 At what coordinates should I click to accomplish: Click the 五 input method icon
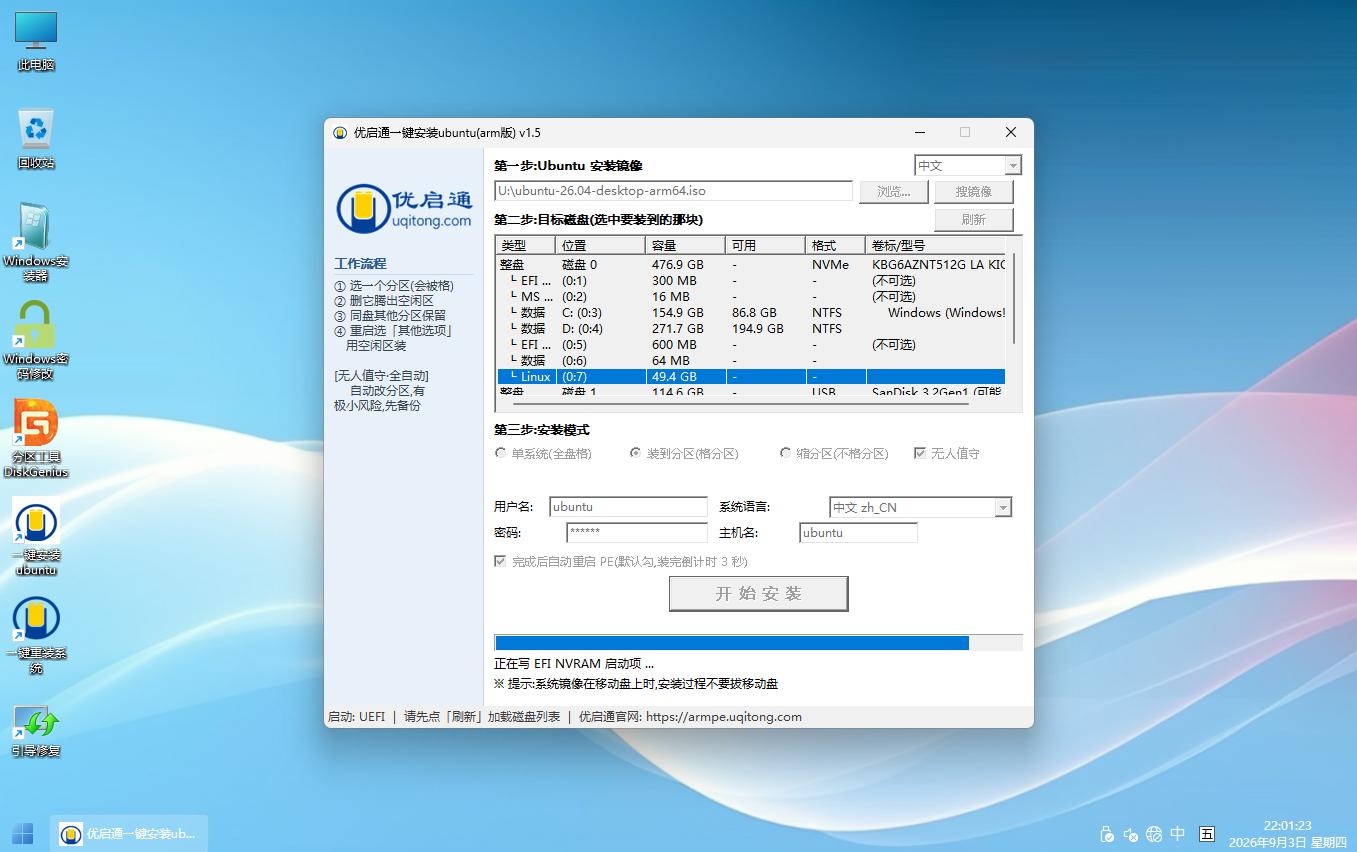pyautogui.click(x=1207, y=834)
